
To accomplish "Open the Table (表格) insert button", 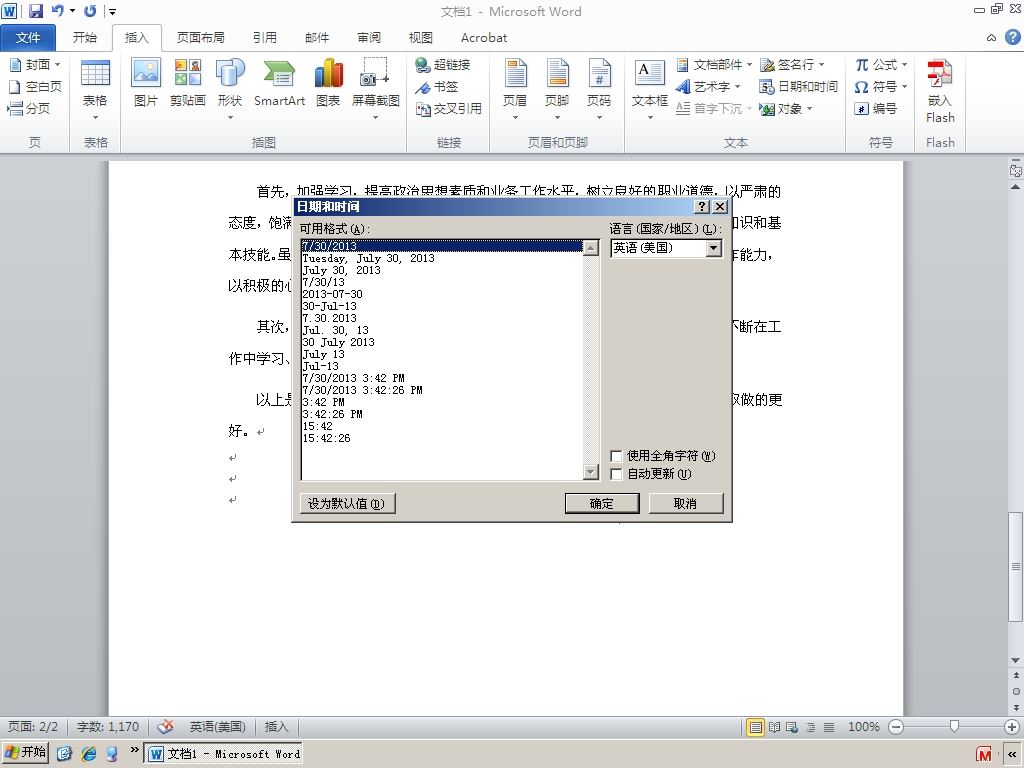I will point(95,89).
